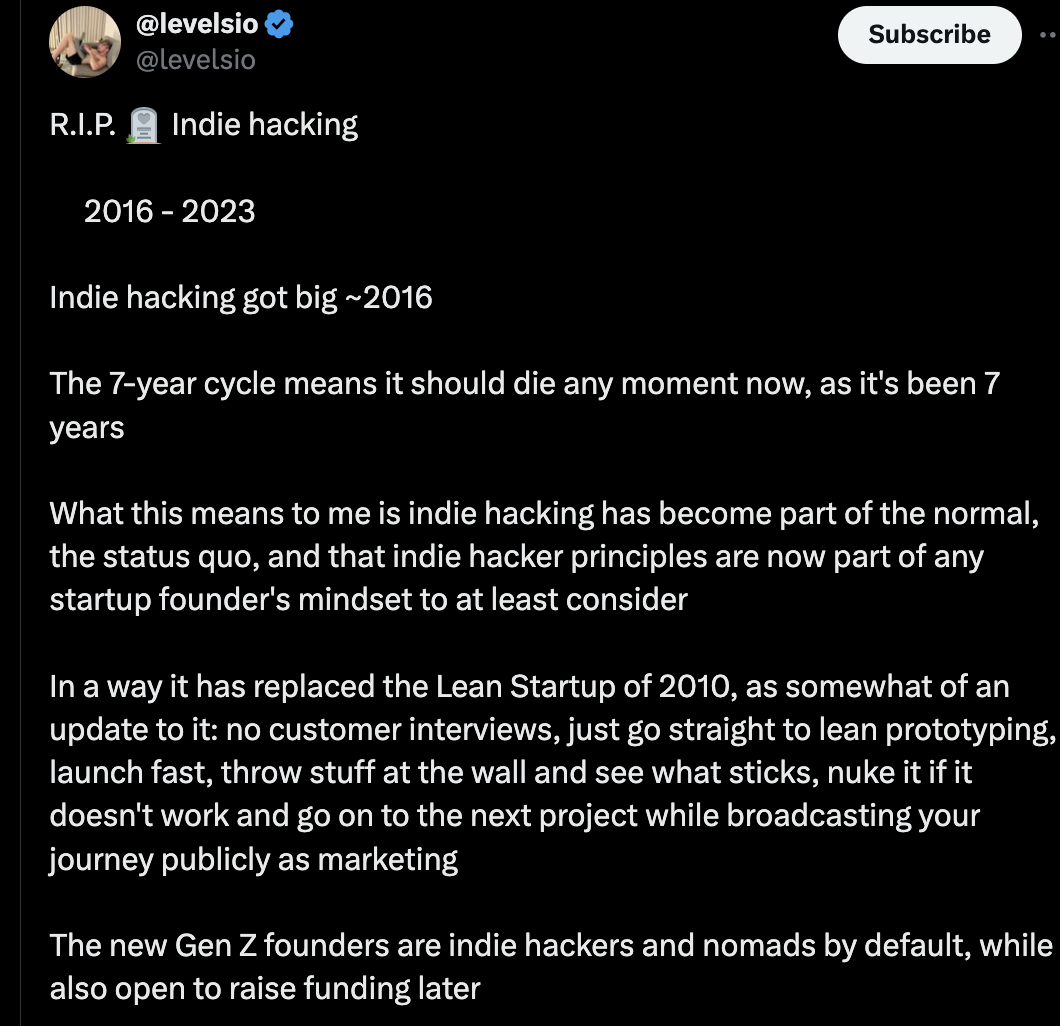
Task: Click the "The new Gen Z founders" line
Action: click(x=550, y=945)
